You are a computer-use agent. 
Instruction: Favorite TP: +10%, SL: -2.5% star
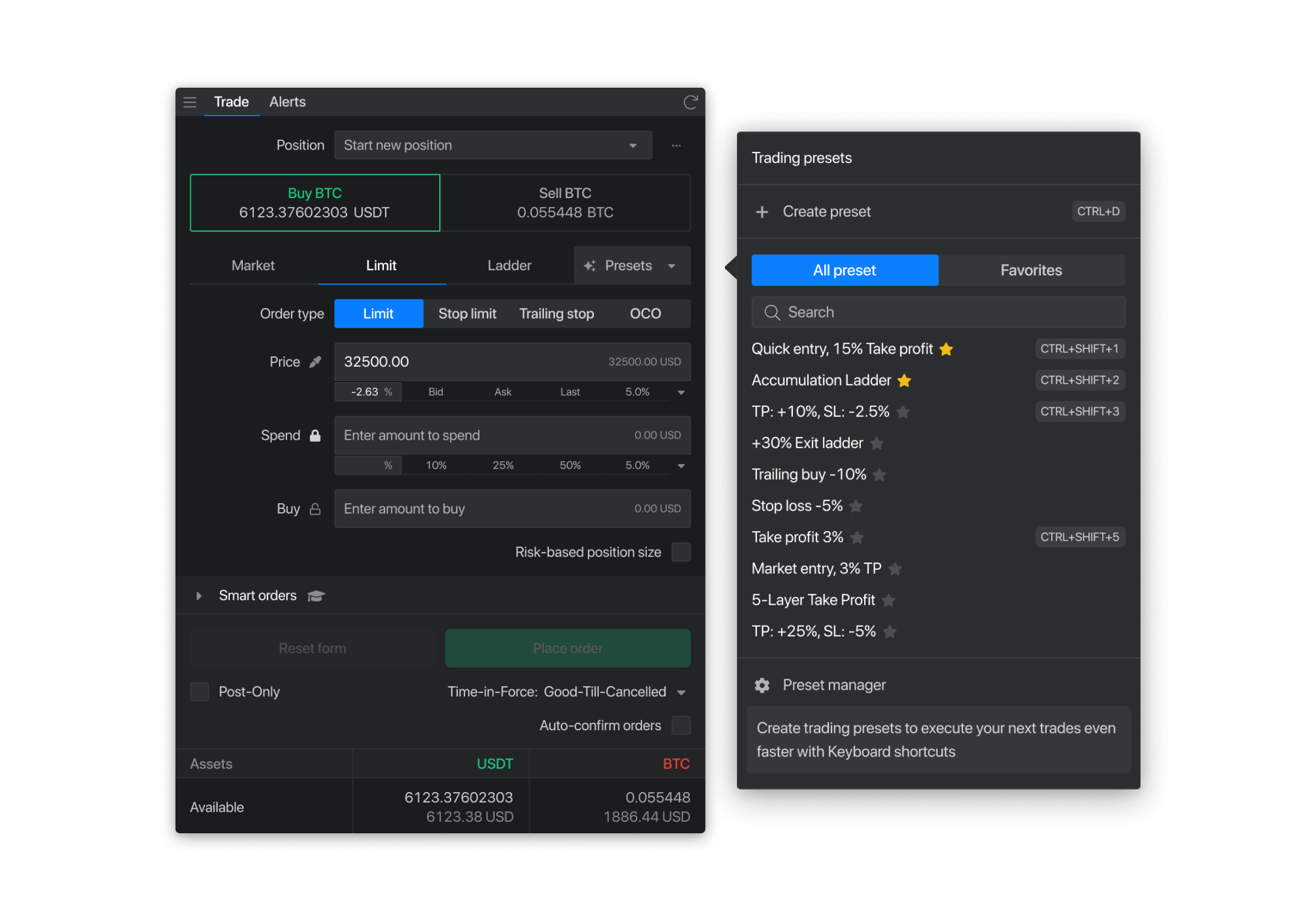click(903, 412)
